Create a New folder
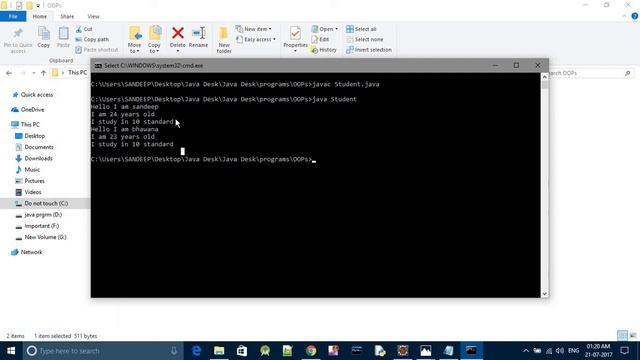Screen dimensions: 640x360 point(224,40)
